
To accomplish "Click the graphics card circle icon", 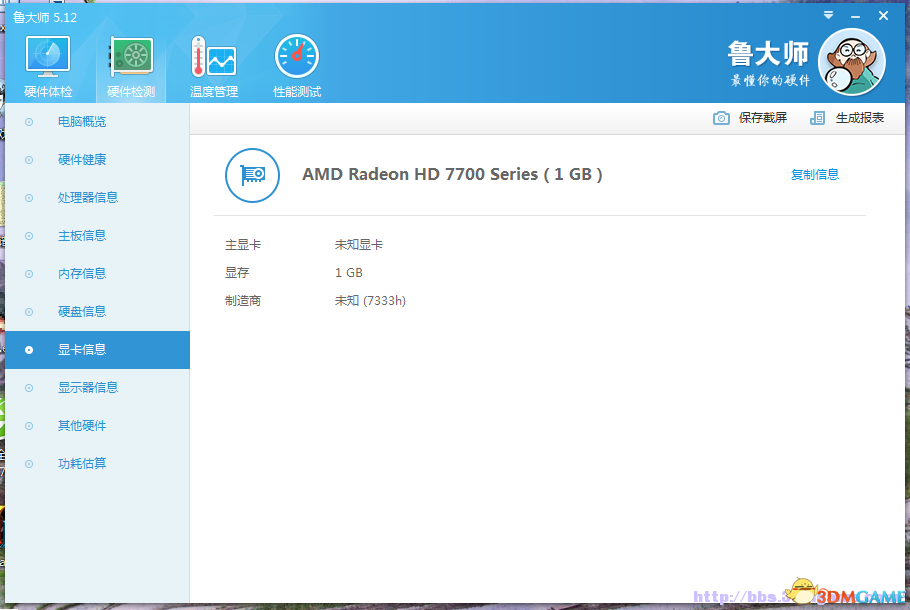I will [x=252, y=175].
